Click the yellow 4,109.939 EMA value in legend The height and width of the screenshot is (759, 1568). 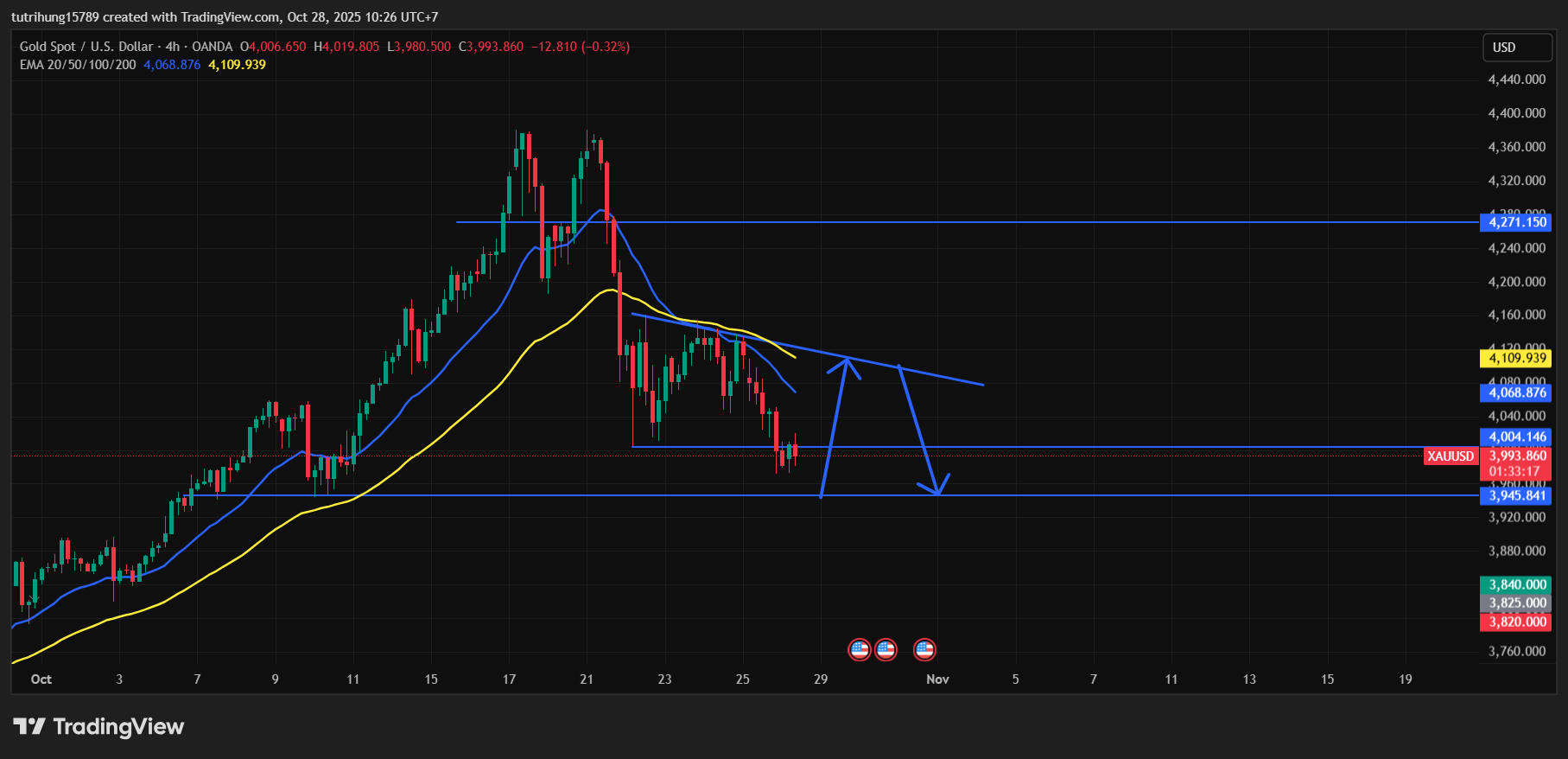[237, 65]
